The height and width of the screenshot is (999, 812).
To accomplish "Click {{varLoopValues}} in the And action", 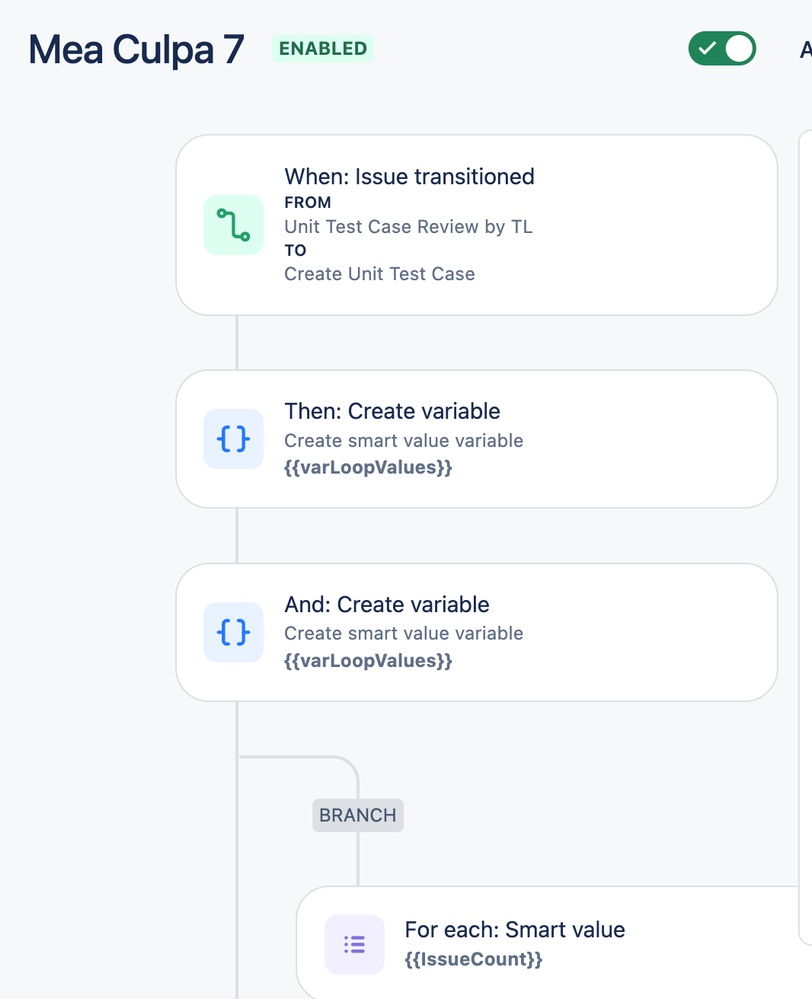I will click(x=368, y=660).
